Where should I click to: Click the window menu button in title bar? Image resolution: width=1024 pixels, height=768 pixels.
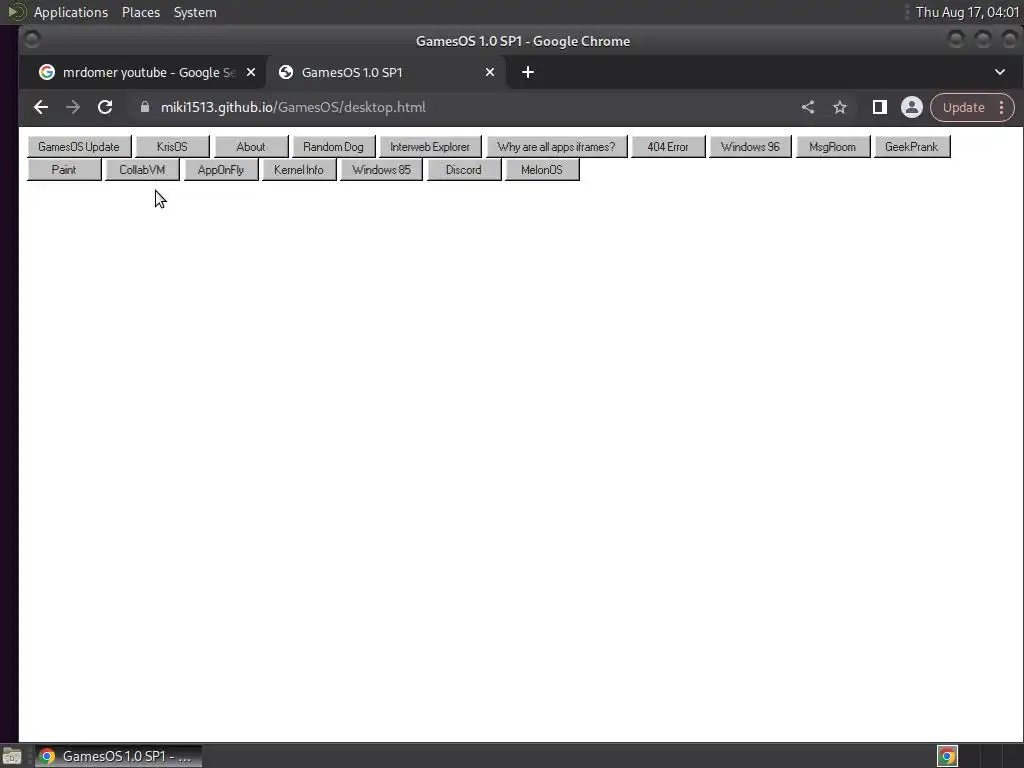click(x=31, y=40)
